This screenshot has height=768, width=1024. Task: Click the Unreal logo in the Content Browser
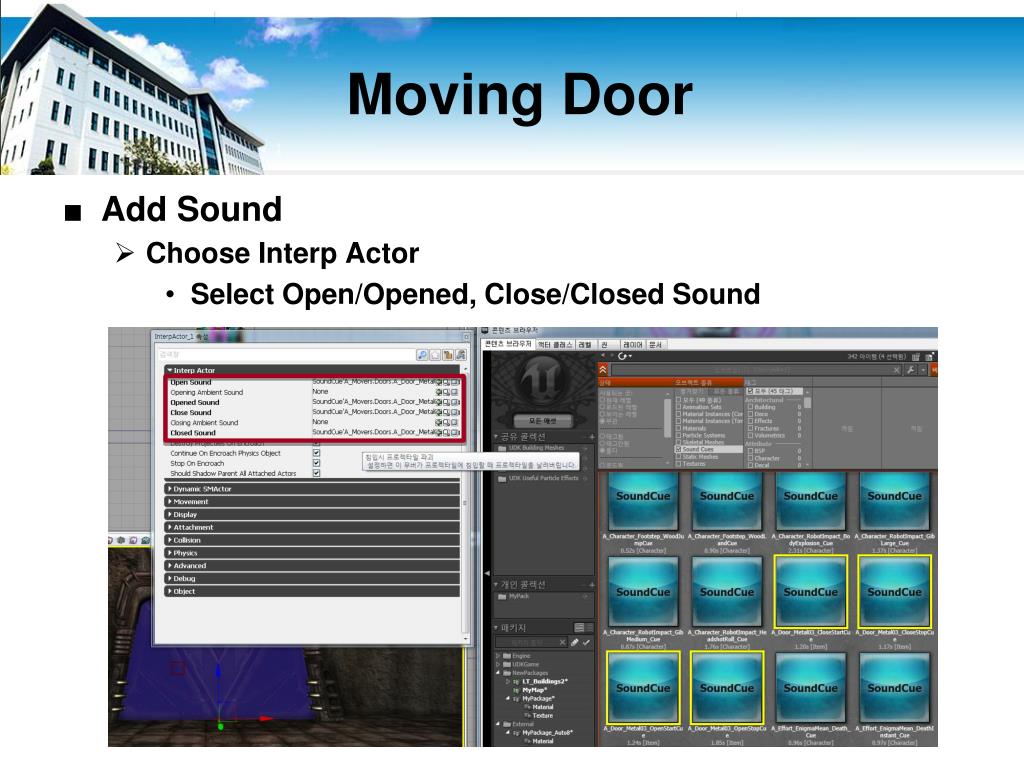point(542,381)
